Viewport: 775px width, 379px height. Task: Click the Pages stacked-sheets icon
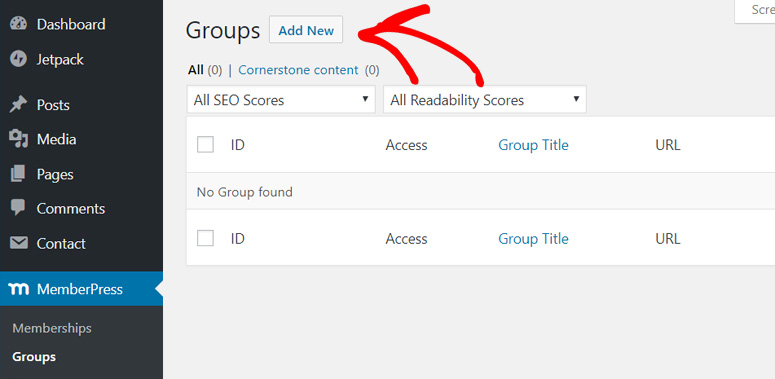18,174
